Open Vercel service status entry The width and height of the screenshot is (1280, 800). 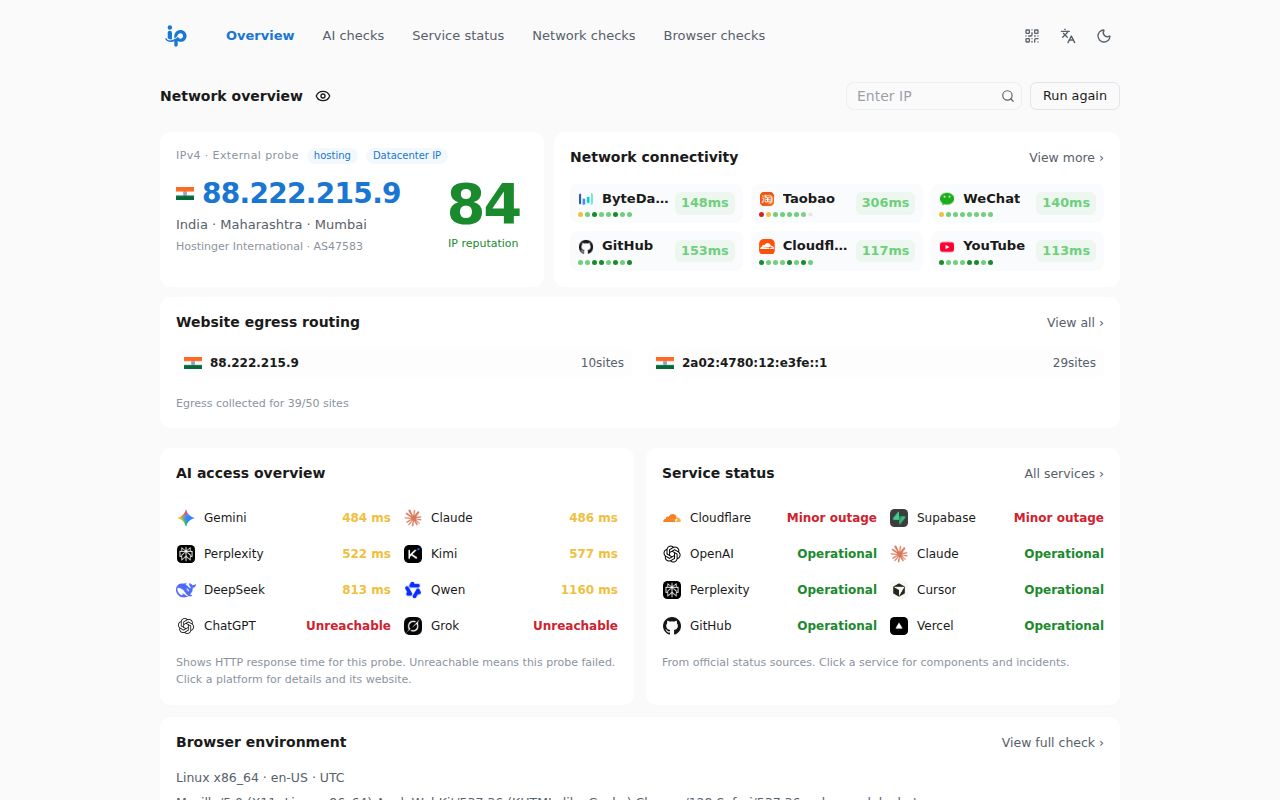997,626
